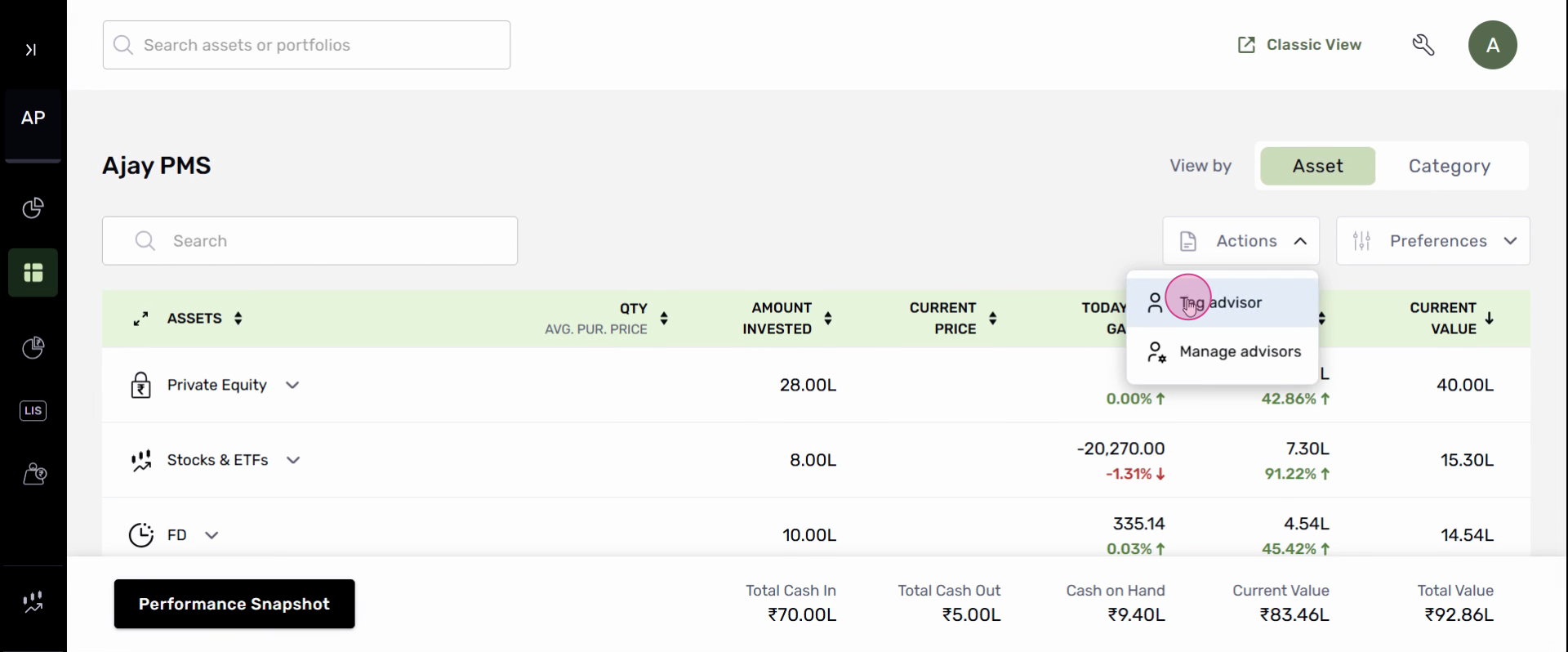This screenshot has width=1568, height=652.
Task: Expand the collapsed sidebar arrow icon
Action: pos(31,50)
